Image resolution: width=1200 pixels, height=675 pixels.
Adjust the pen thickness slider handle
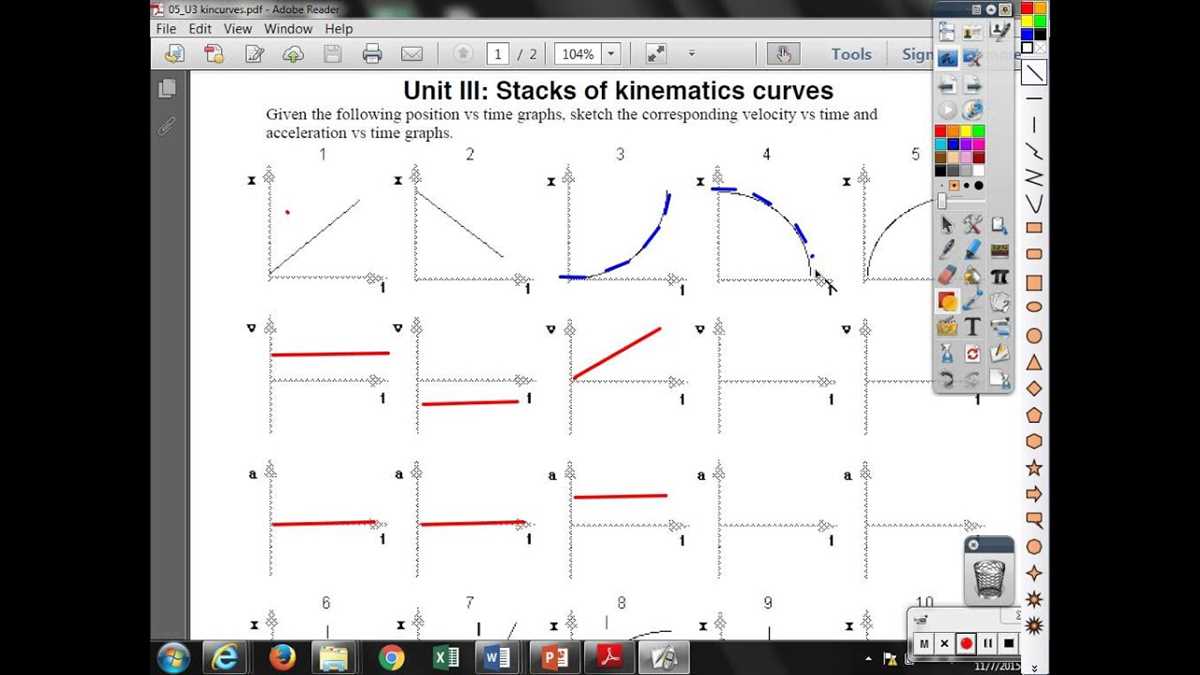pyautogui.click(x=941, y=201)
